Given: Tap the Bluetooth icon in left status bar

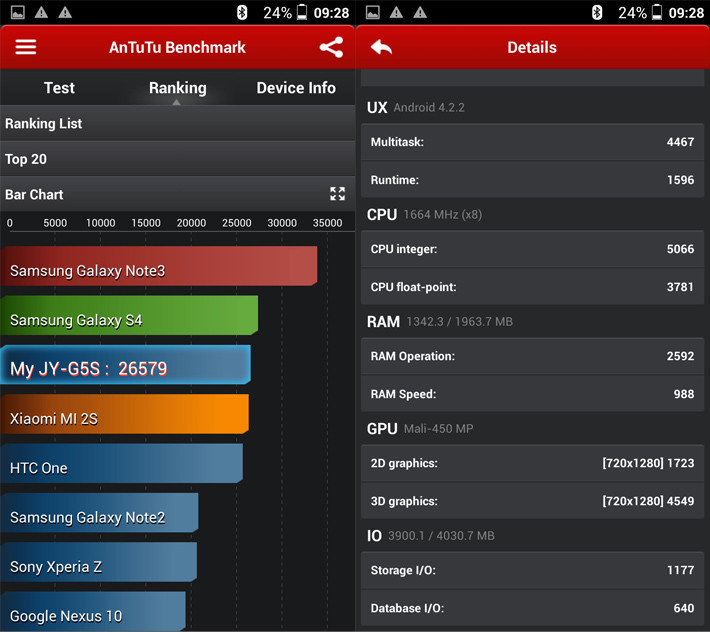Looking at the screenshot, I should tap(242, 12).
